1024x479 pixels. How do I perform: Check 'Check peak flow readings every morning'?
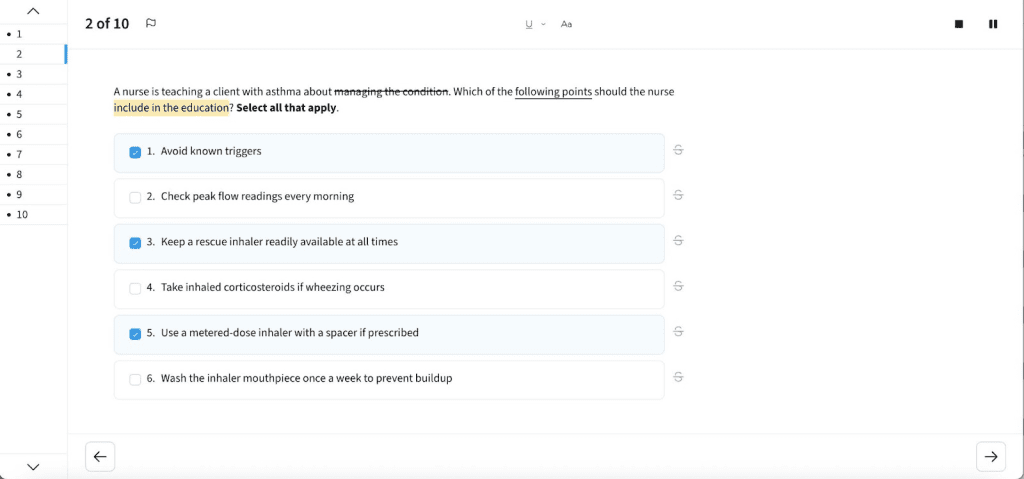(135, 197)
